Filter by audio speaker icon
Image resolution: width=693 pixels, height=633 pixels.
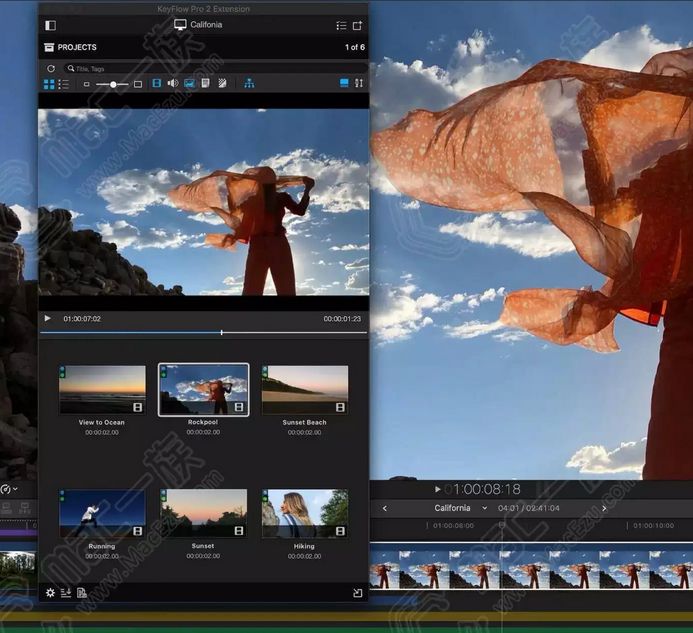point(173,84)
